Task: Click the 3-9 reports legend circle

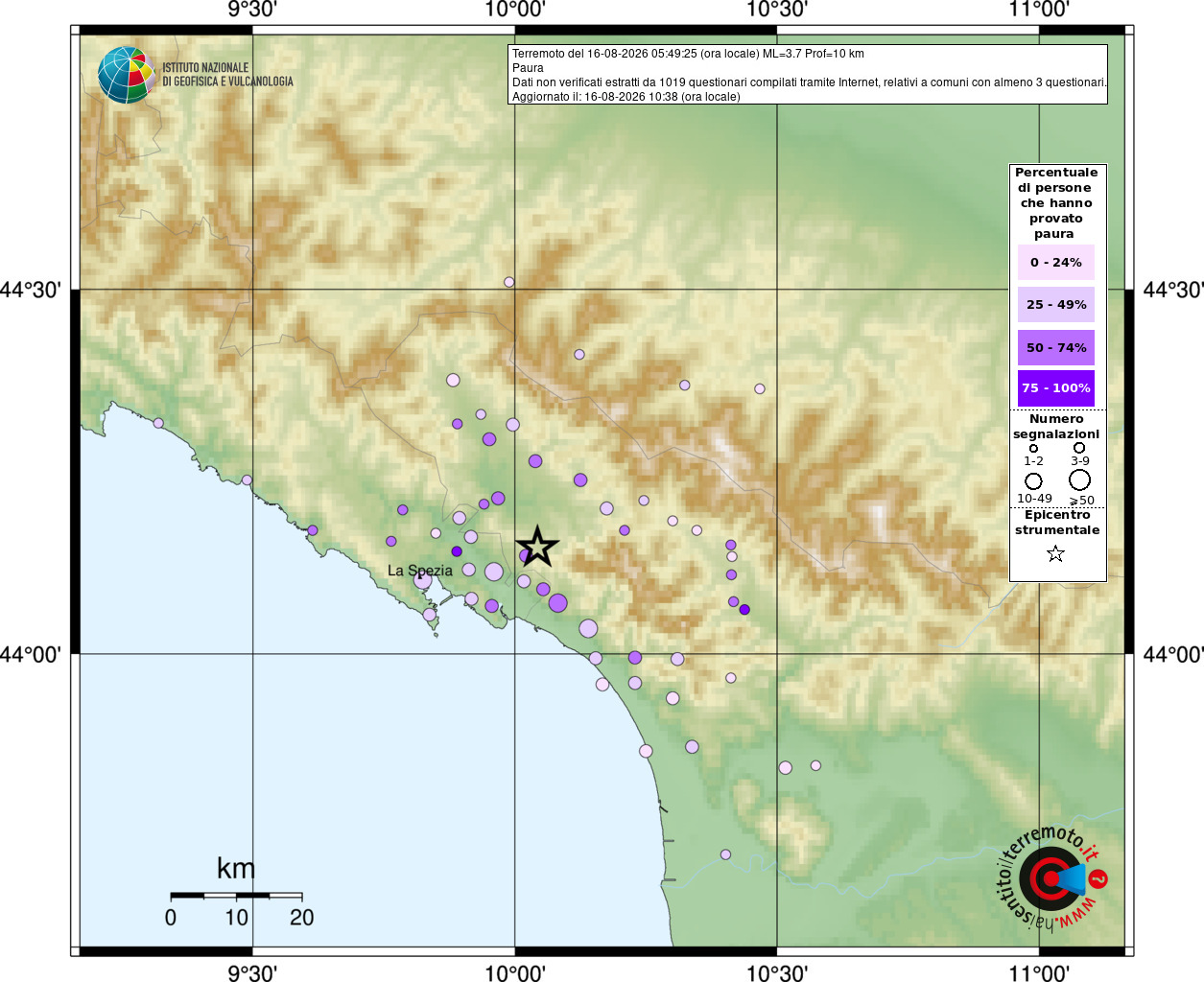Action: tap(1079, 448)
